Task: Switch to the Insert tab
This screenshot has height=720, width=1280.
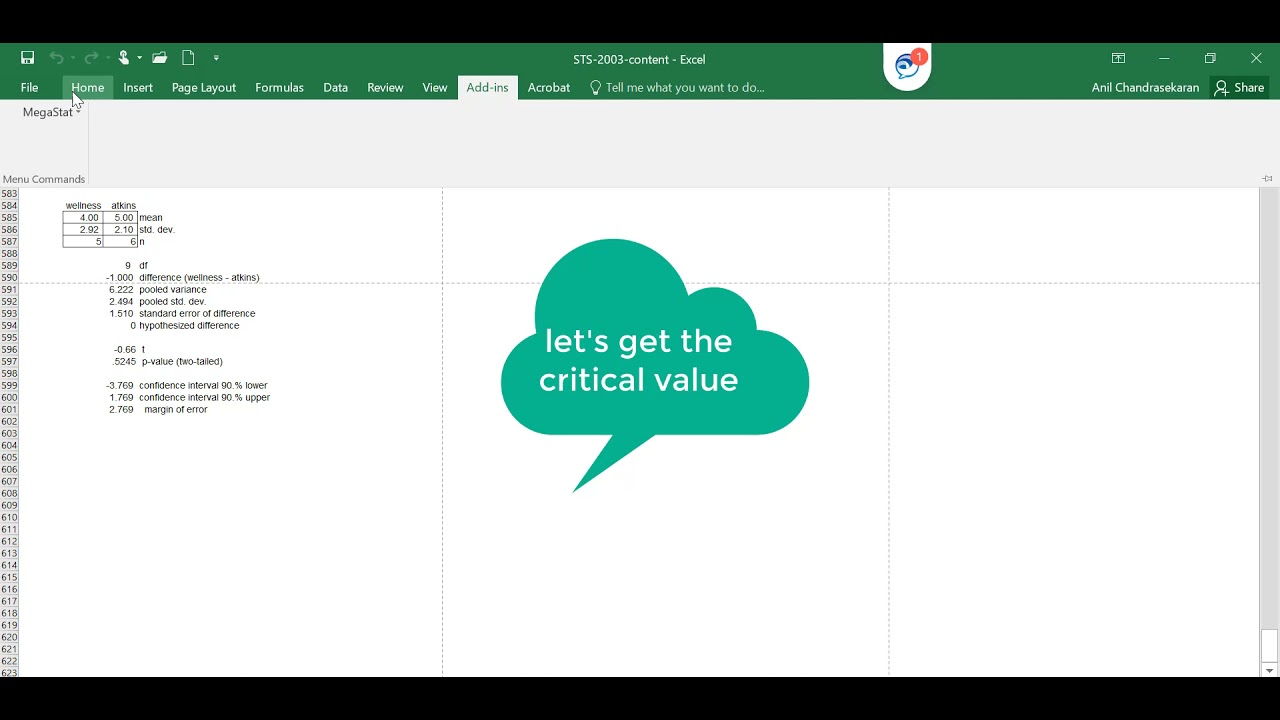Action: [138, 87]
